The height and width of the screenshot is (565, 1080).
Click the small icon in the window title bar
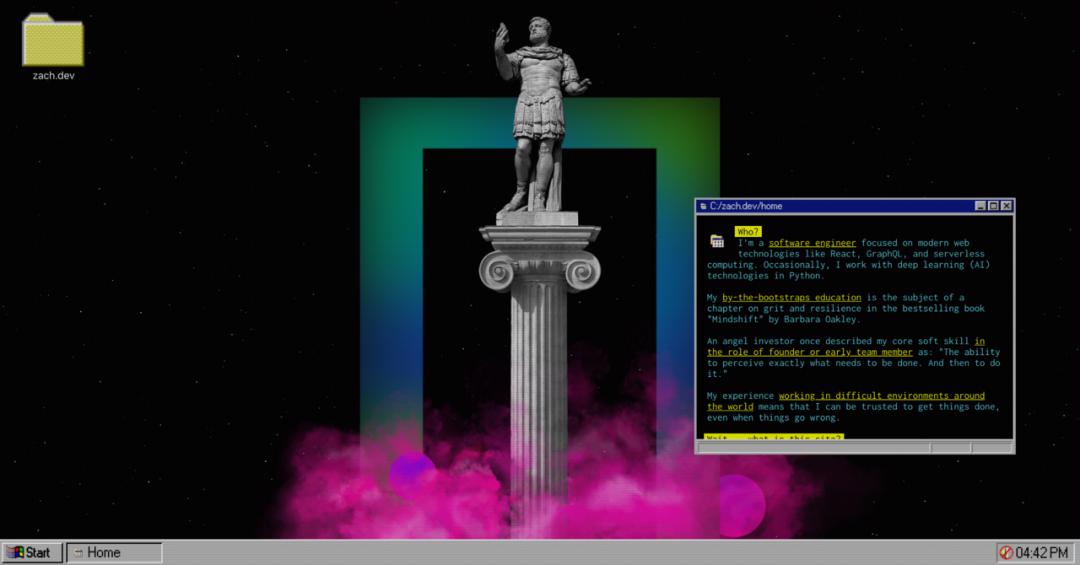[703, 206]
